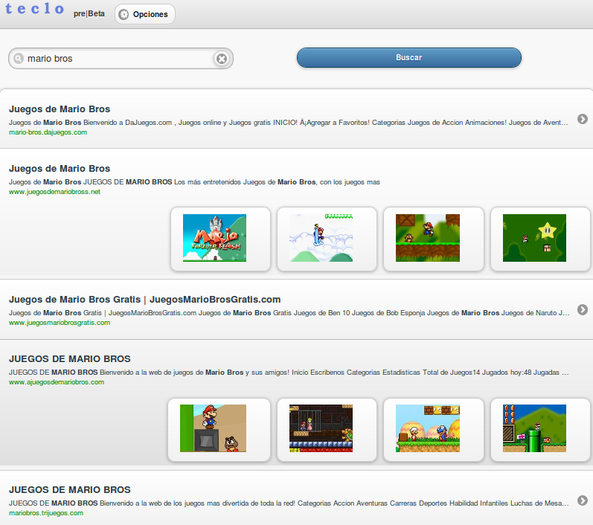Viewport: 593px width, 525px height.
Task: Click snippet 'Los más entretenidos Juegos de Mario Bros'
Action: pos(194,182)
